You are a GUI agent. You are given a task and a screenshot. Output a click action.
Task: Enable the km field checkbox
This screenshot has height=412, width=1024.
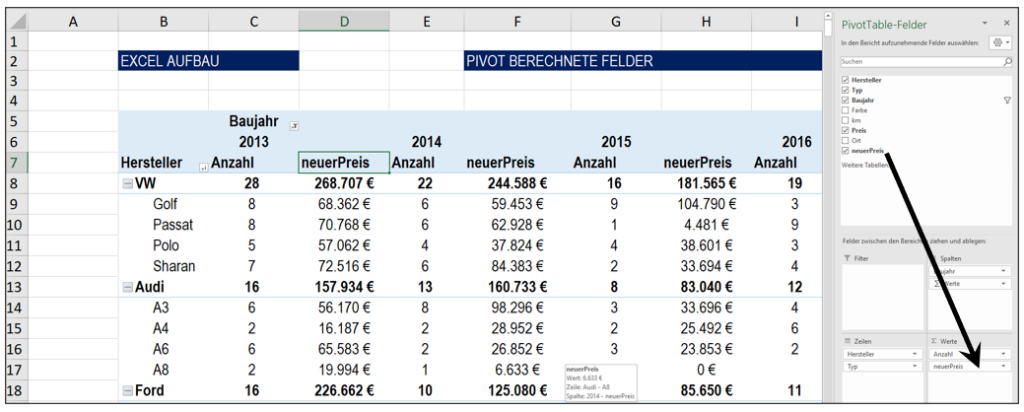click(x=846, y=120)
